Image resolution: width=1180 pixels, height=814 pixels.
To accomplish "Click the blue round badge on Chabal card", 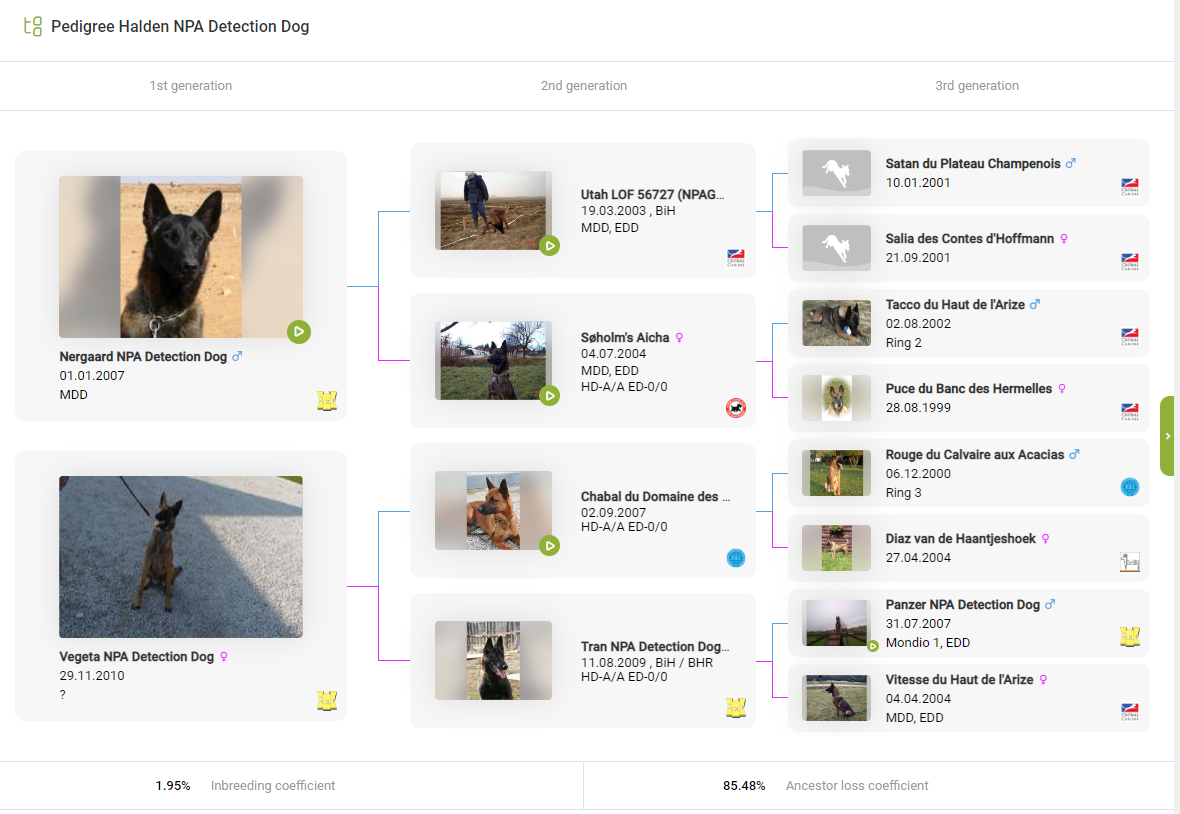I will (736, 558).
